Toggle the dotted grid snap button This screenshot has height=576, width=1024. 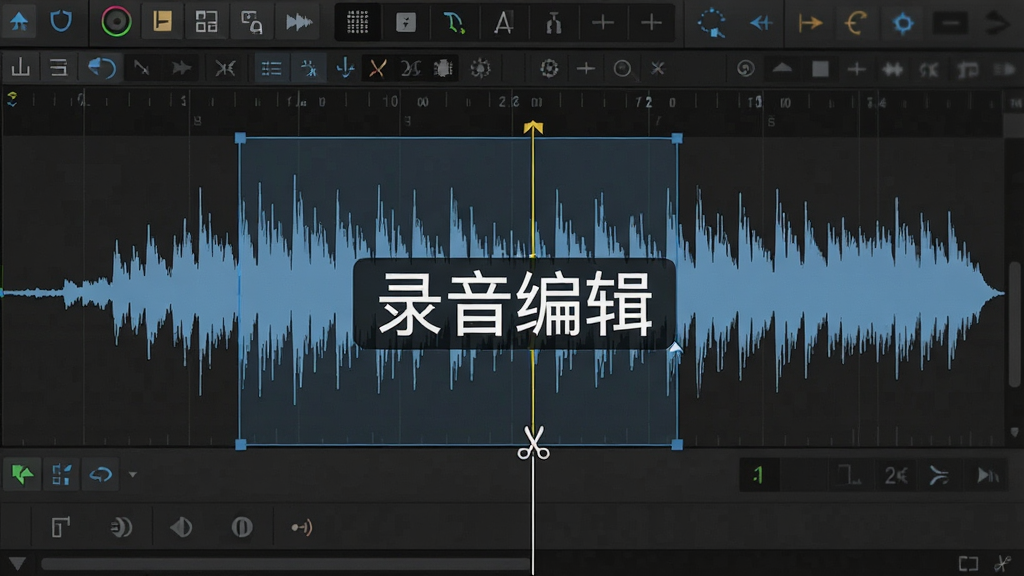click(357, 23)
